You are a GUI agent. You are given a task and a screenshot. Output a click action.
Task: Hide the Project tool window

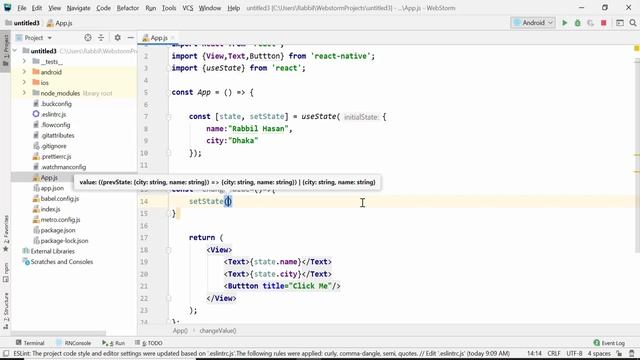[x=131, y=38]
